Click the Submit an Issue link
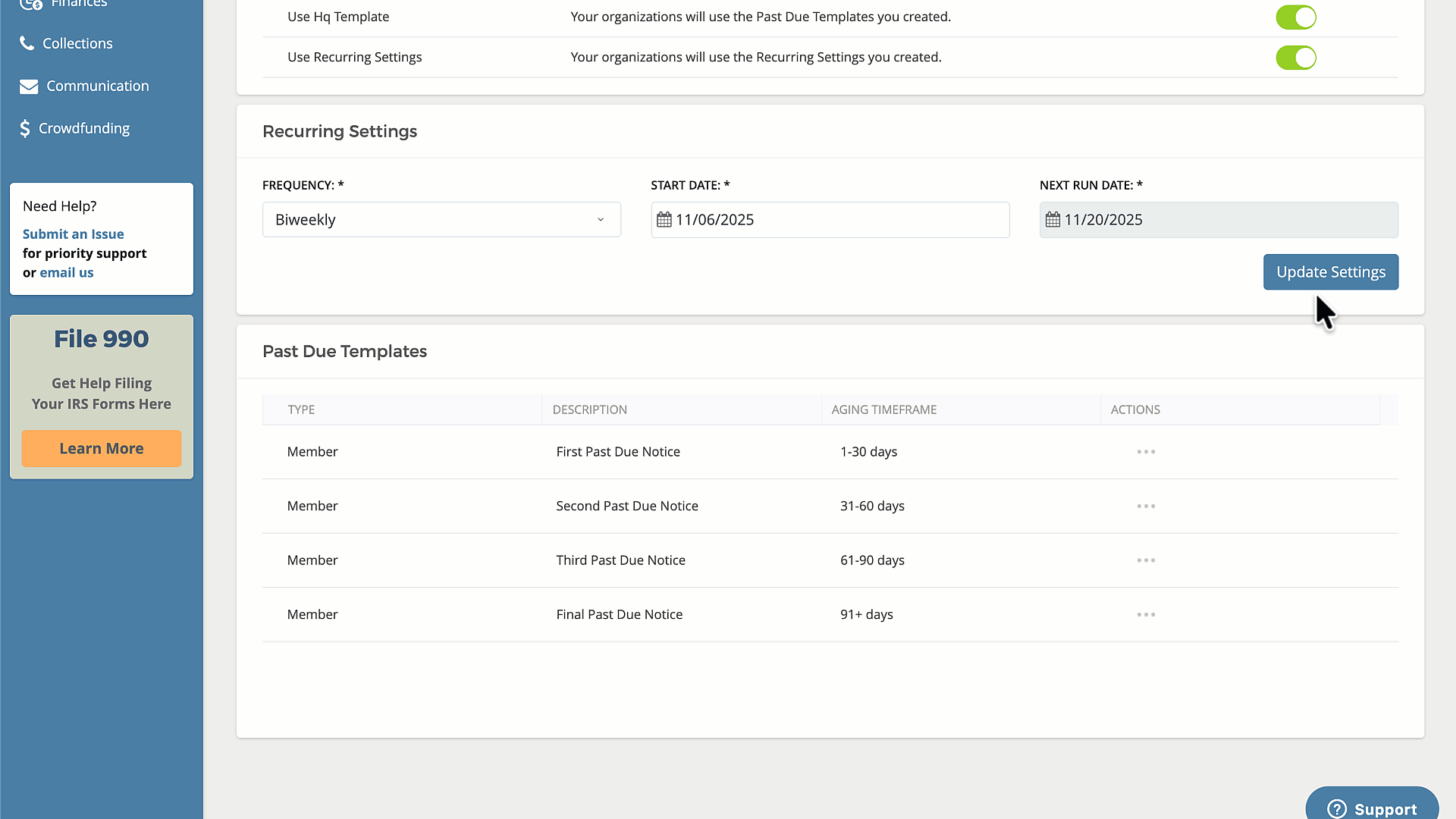Viewport: 1456px width, 819px height. click(x=73, y=234)
